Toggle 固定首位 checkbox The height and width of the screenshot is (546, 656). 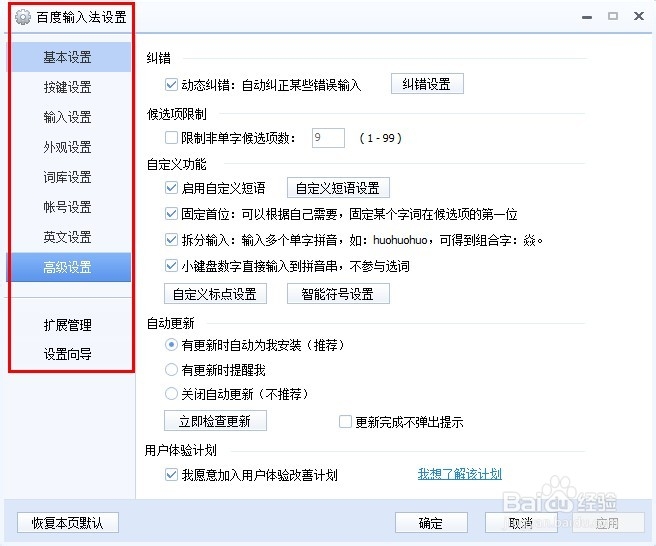click(x=171, y=214)
